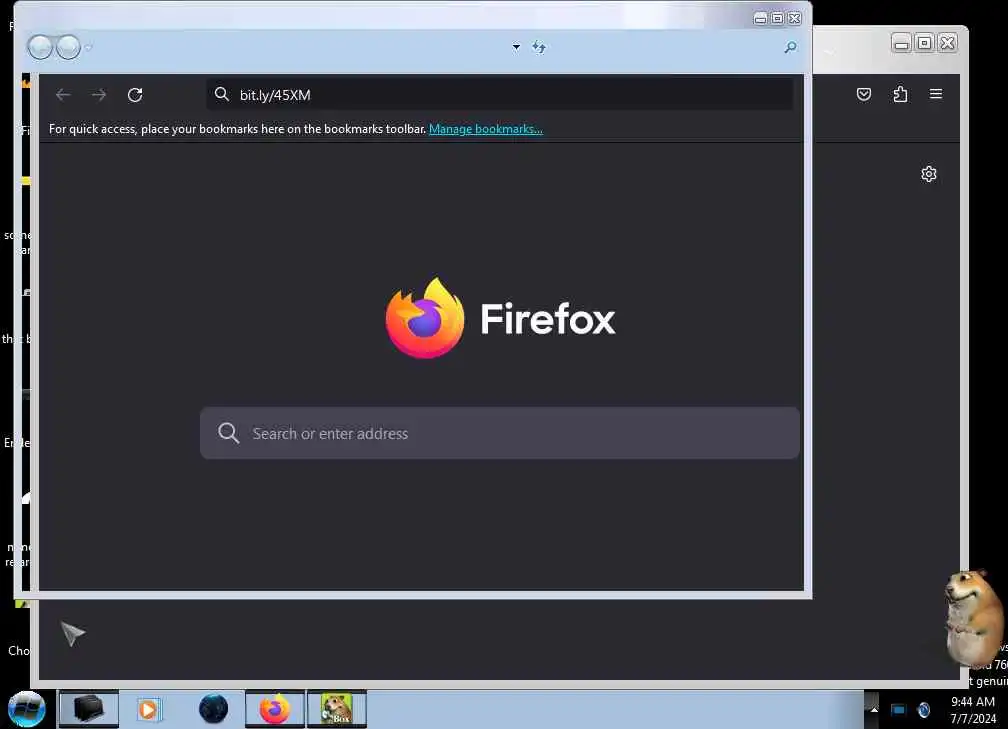Viewport: 1008px width, 729px height.
Task: Click the Firefox back arrow button
Action: pyautogui.click(x=63, y=95)
